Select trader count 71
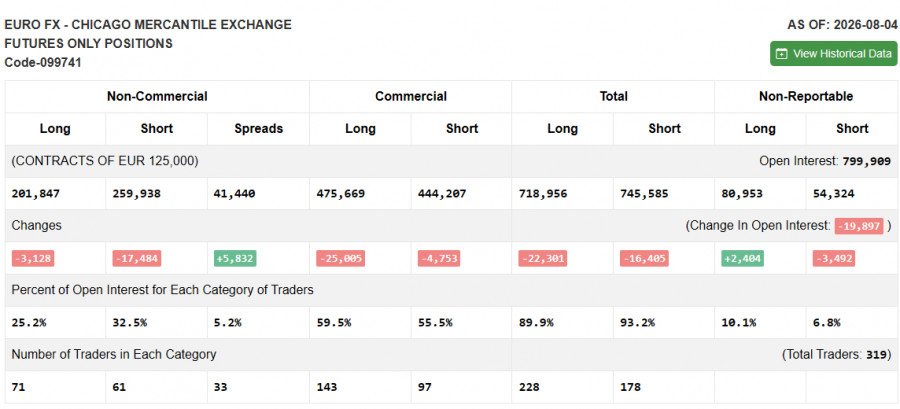900x409 pixels. (18, 387)
